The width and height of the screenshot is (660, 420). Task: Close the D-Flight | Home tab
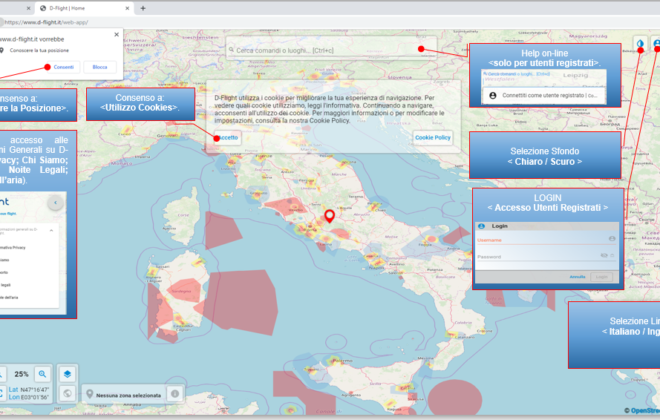(x=128, y=8)
